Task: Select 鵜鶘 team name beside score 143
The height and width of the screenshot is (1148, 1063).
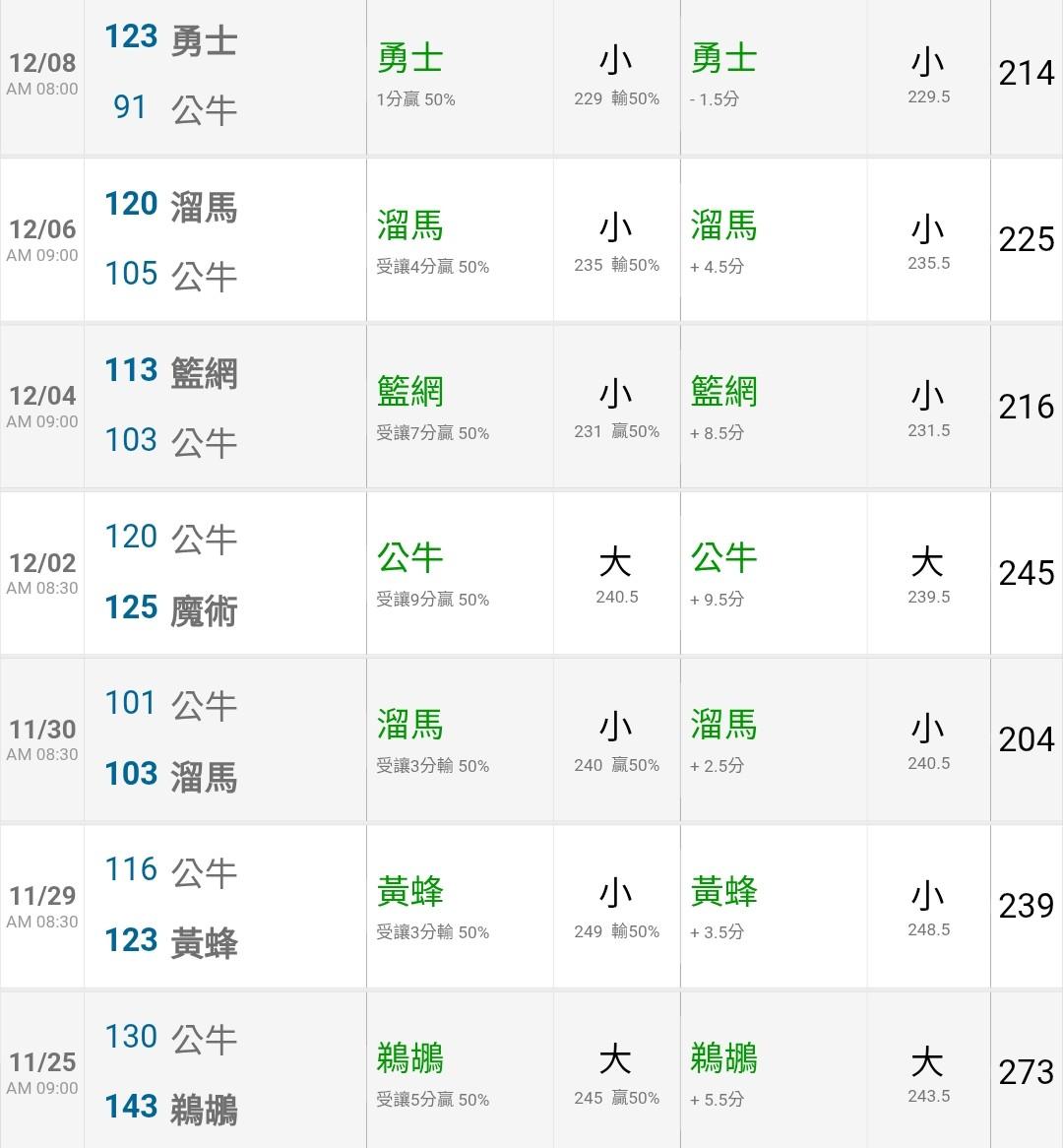Action: [204, 1109]
